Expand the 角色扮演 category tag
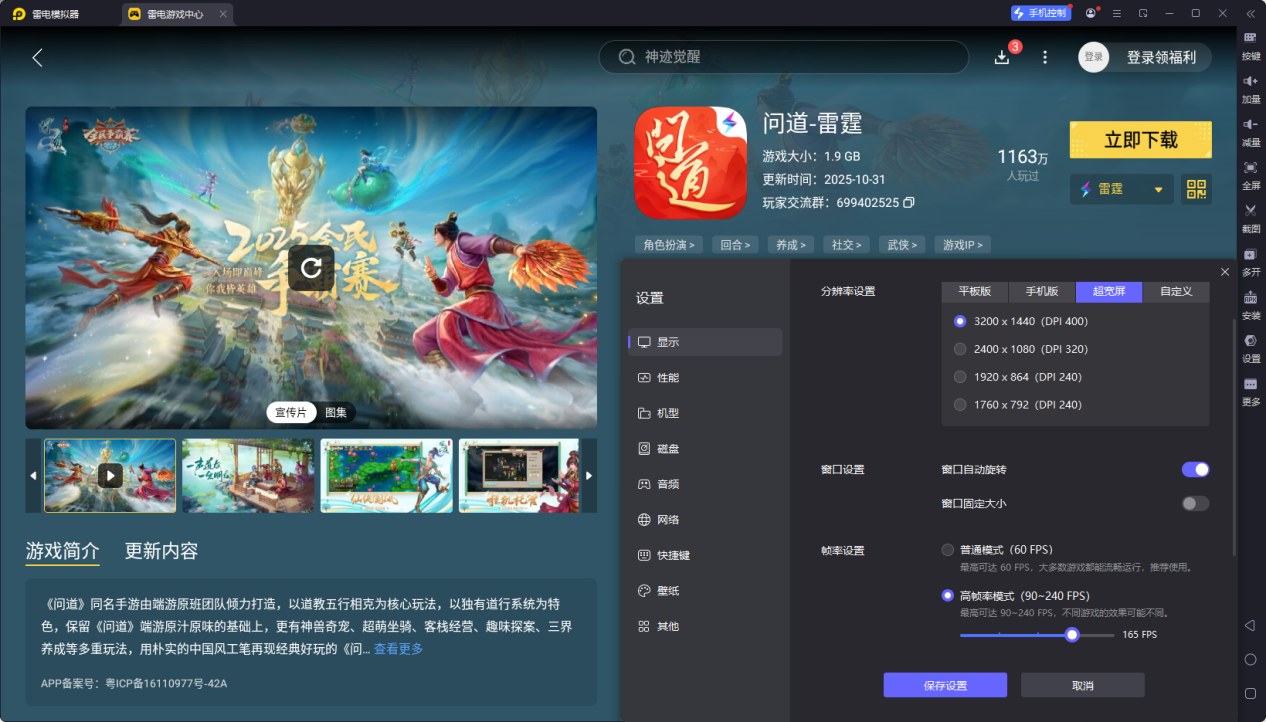This screenshot has height=722, width=1266. [x=669, y=245]
